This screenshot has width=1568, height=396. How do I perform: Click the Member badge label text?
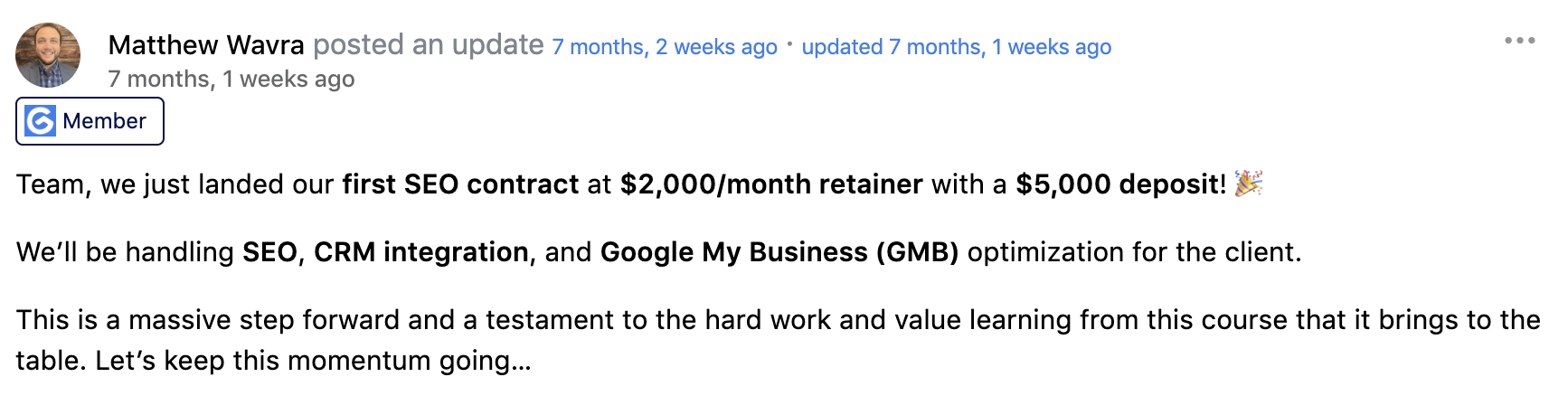click(104, 121)
